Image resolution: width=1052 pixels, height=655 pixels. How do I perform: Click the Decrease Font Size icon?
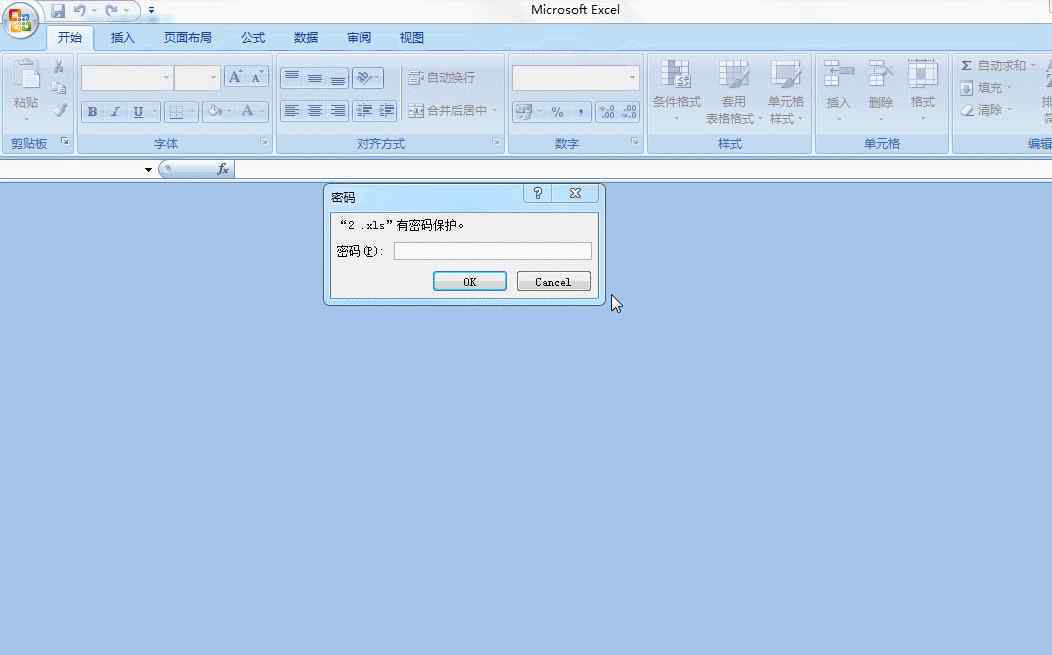[257, 77]
